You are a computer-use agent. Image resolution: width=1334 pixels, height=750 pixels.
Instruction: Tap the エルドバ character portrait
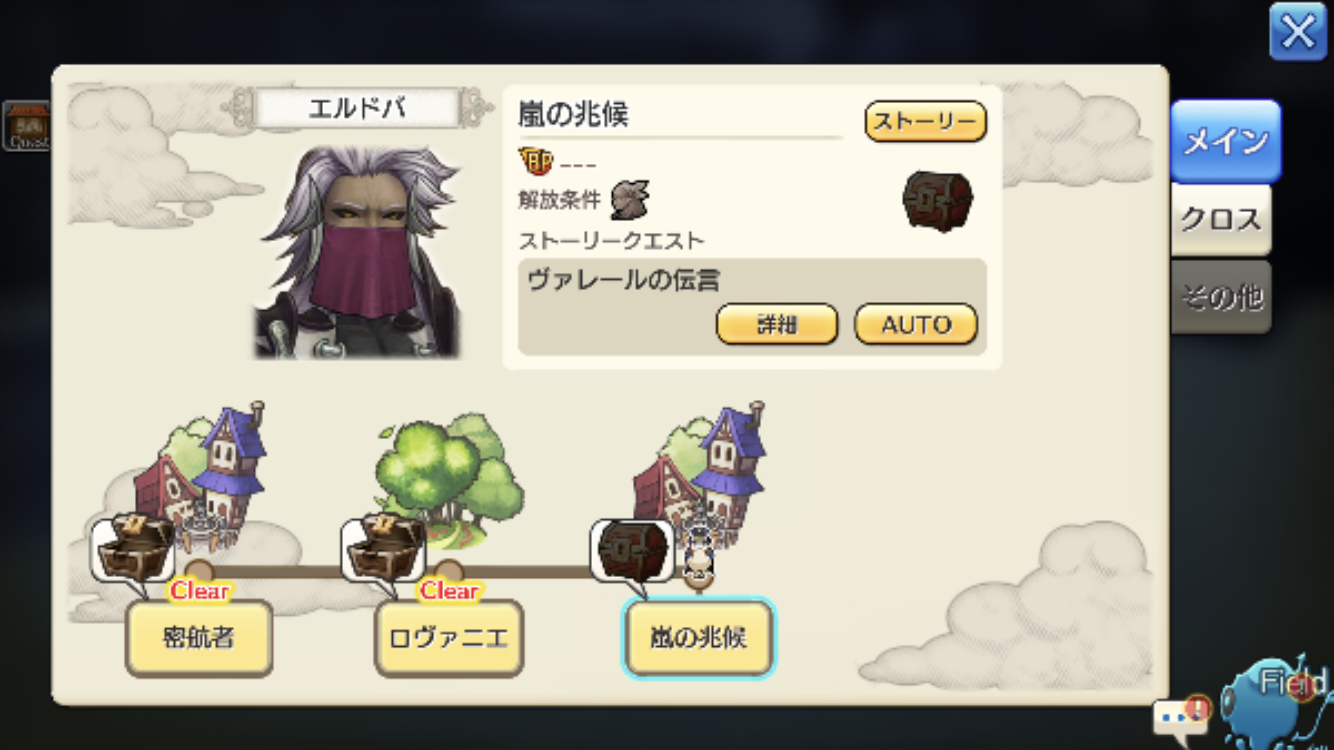tap(357, 250)
